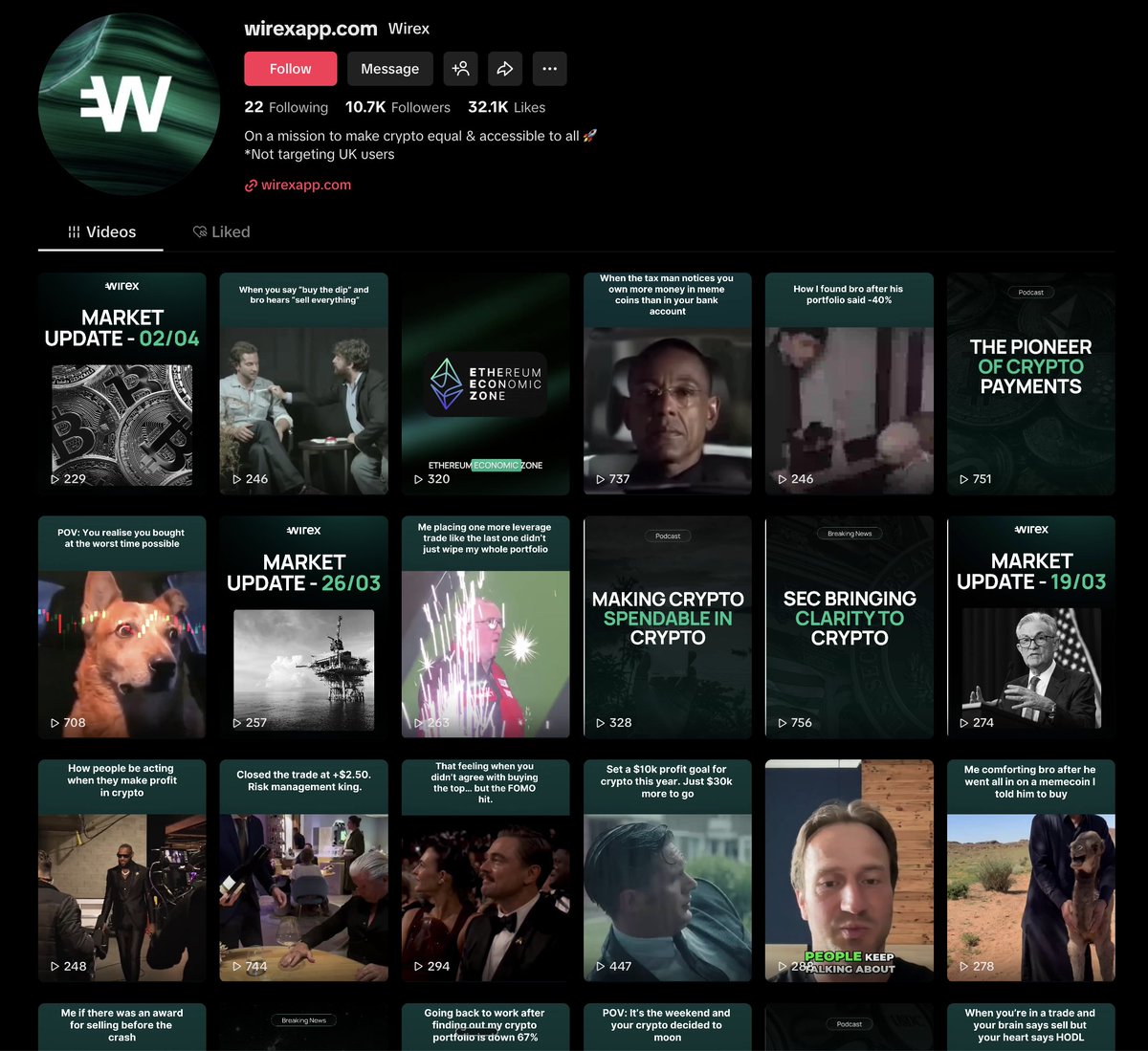Screen dimensions: 1148x1051
Task: Open "$10k profit goal" video
Action: point(668,870)
